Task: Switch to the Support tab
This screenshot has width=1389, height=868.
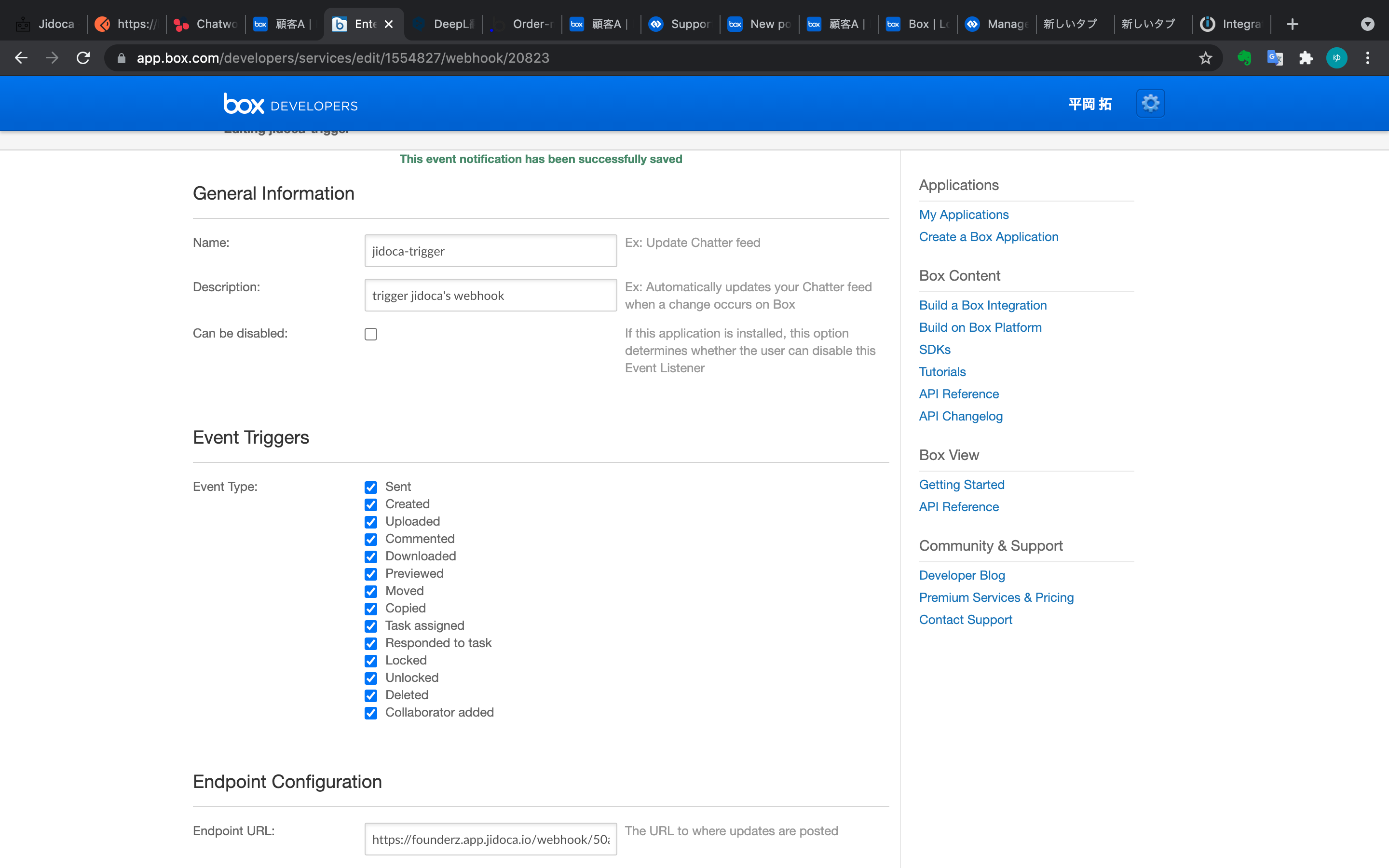Action: click(681, 24)
